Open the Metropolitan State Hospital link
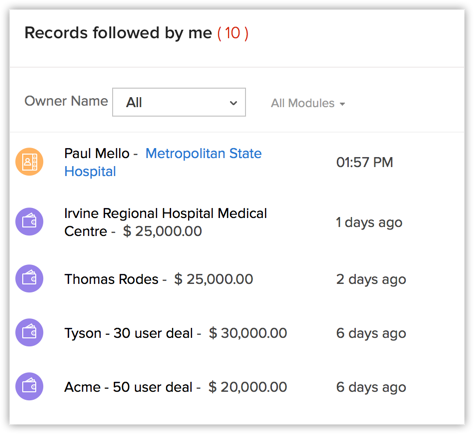 [163, 162]
